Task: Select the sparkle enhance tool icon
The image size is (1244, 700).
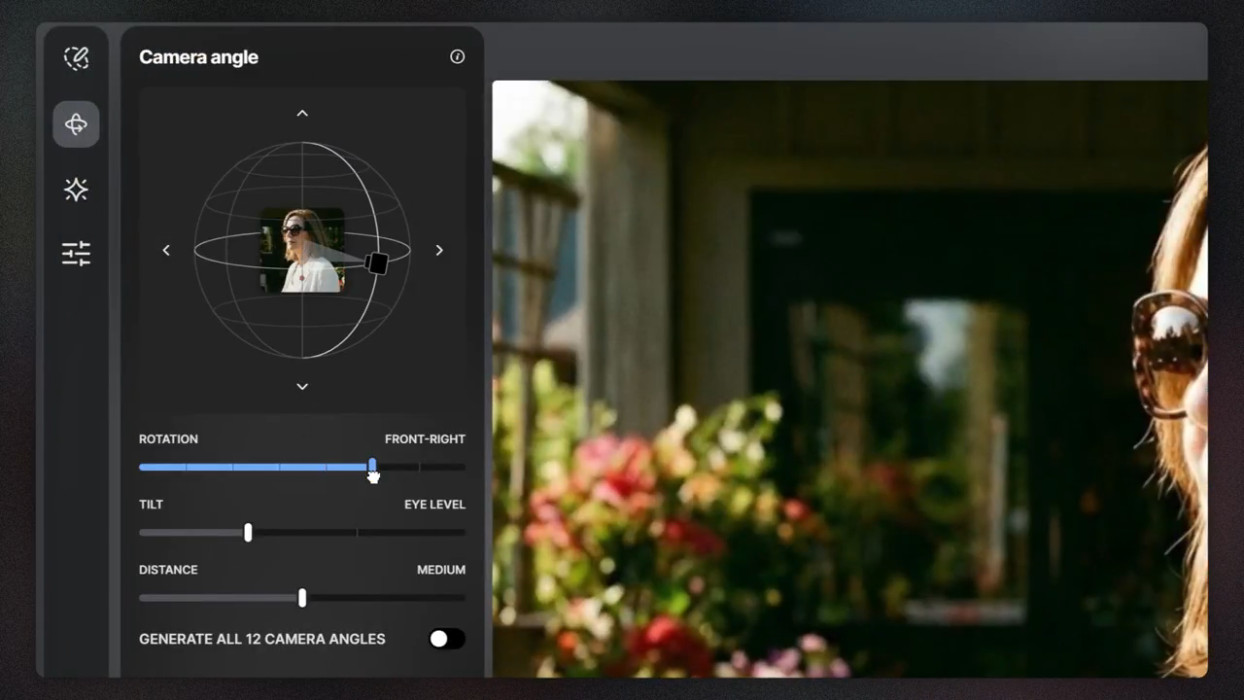Action: click(x=76, y=189)
